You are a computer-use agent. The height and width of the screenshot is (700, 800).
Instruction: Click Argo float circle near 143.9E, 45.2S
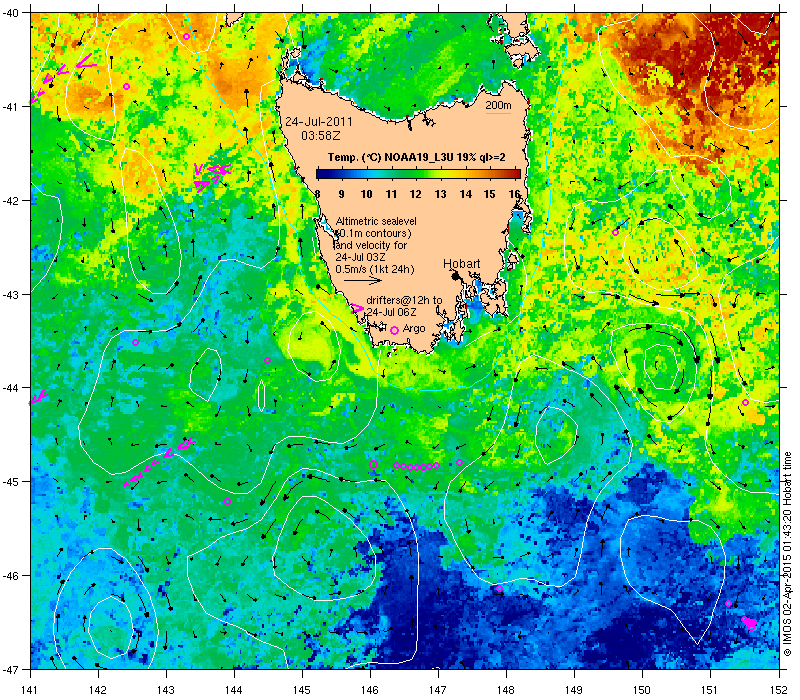click(x=228, y=502)
